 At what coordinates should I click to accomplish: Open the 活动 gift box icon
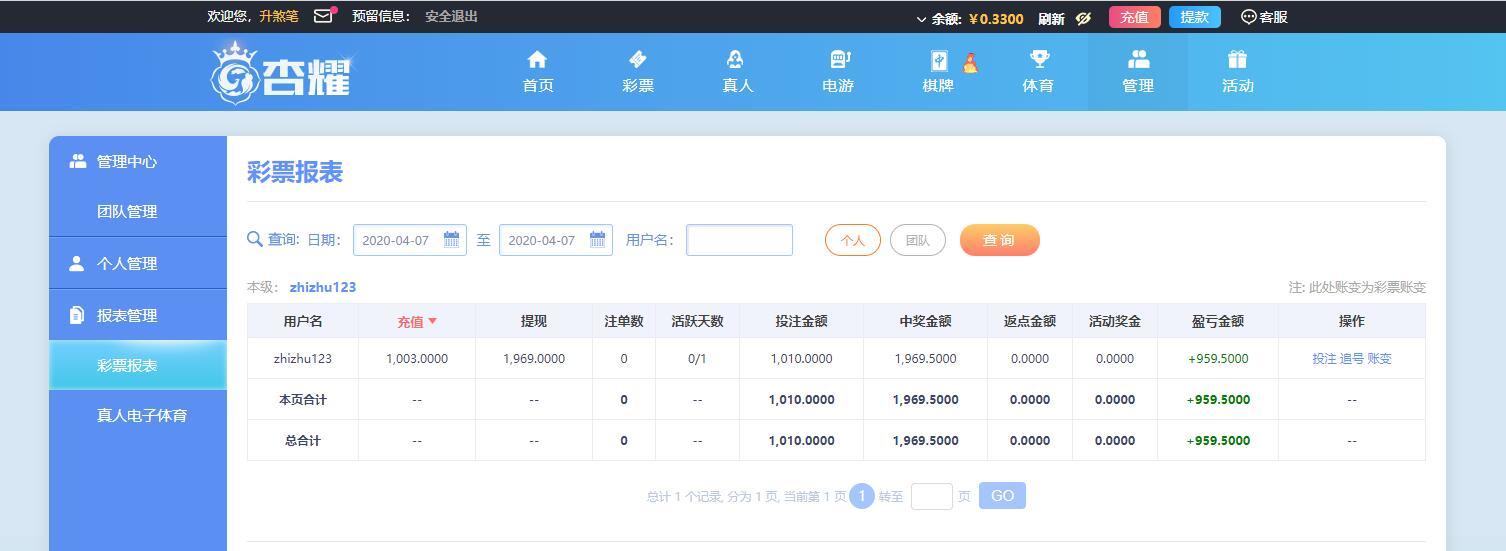pos(1237,60)
